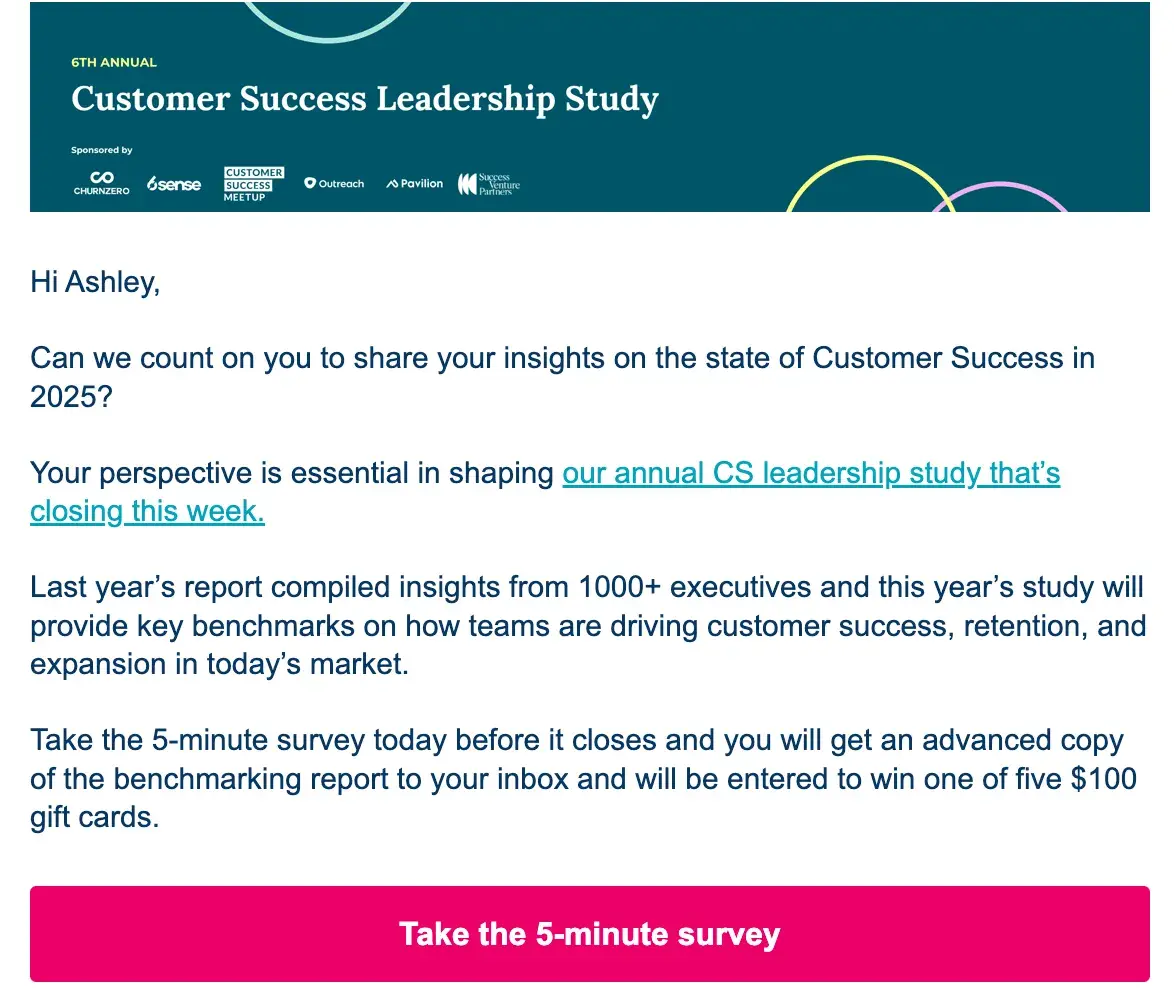Viewport: 1174px width, 1008px height.
Task: Open the Customer Success Meetup logo
Action: coord(254,183)
